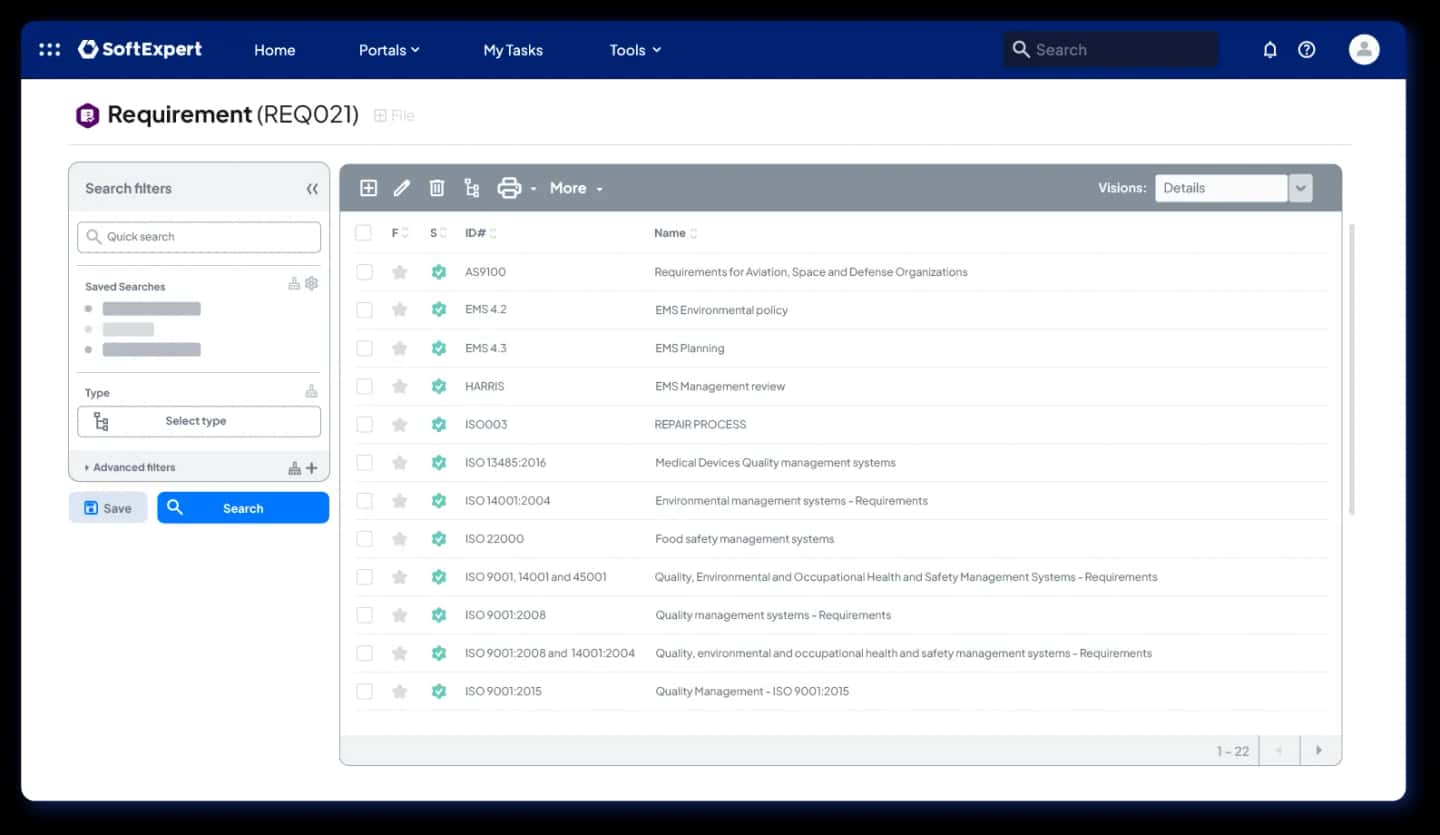
Task: Open the structure hierarchy icon in toolbar
Action: [472, 188]
